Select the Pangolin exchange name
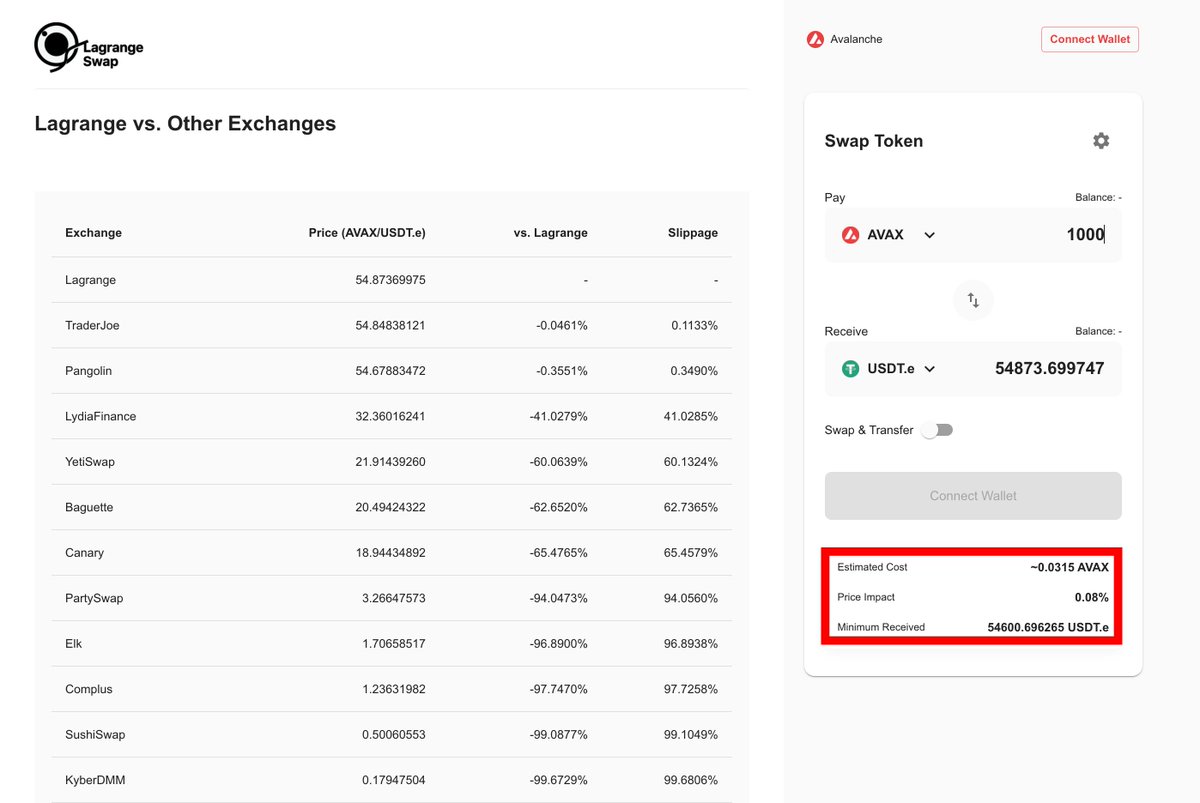 88,371
